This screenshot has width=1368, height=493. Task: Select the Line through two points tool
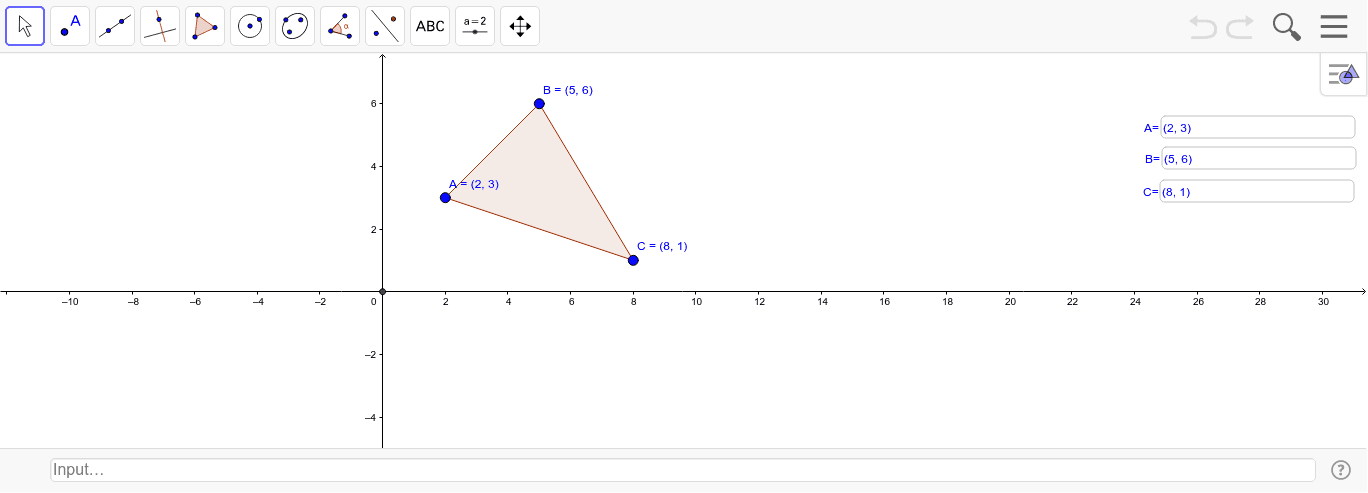coord(115,26)
